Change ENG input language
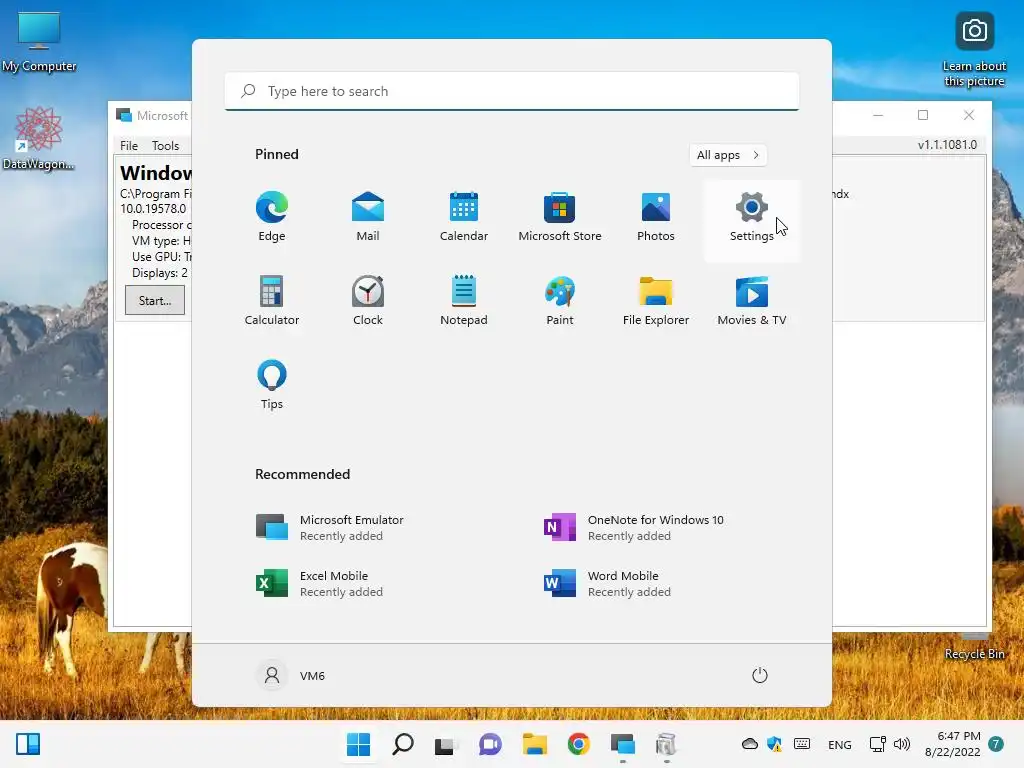 [x=840, y=744]
